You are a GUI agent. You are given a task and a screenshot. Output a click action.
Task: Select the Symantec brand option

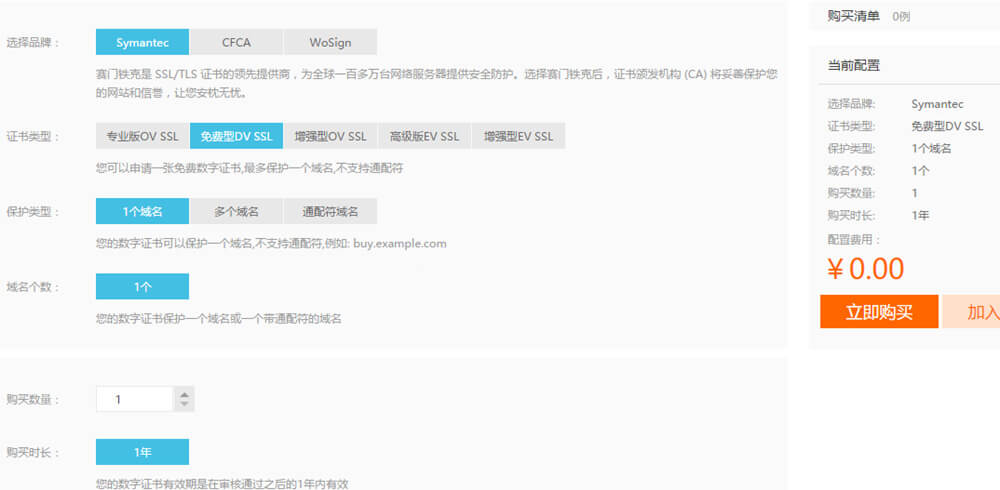[142, 42]
